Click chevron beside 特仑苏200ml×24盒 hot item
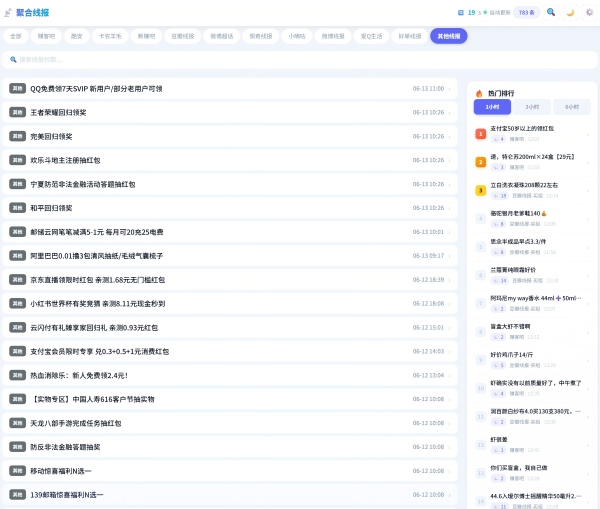600x509 pixels. 588,162
